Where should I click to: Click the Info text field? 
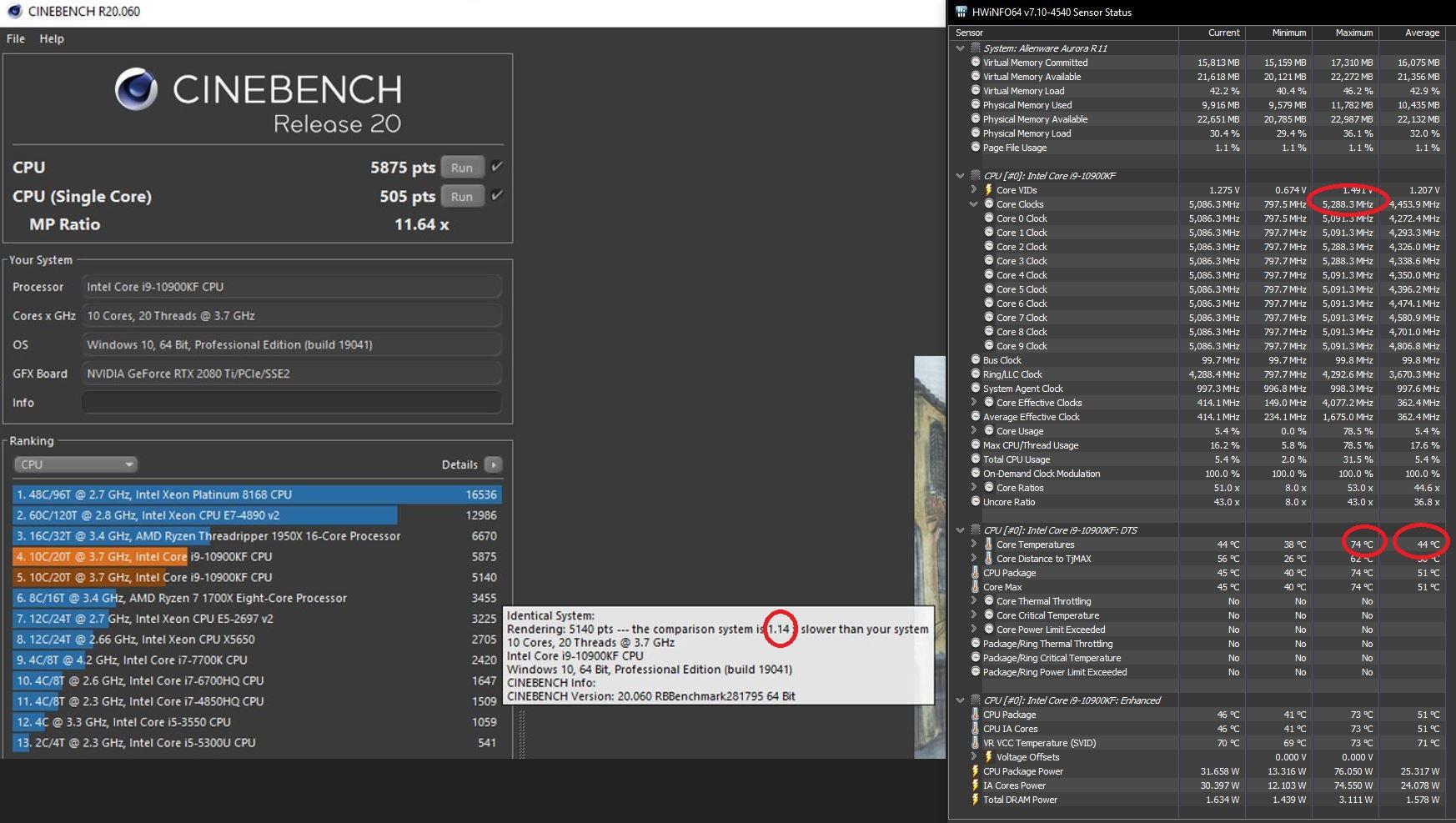291,403
